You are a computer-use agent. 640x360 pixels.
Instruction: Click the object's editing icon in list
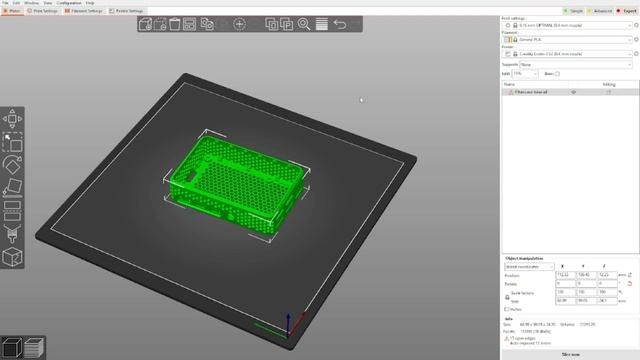tap(609, 92)
